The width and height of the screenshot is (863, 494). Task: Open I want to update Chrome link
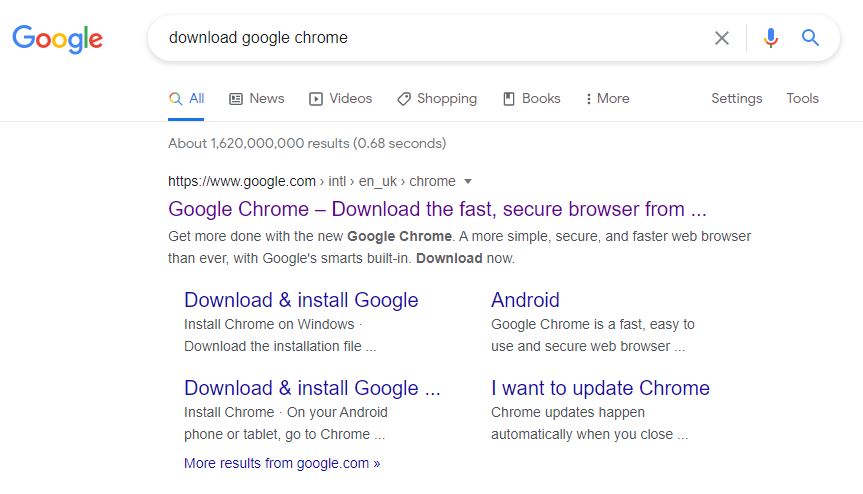pyautogui.click(x=600, y=388)
